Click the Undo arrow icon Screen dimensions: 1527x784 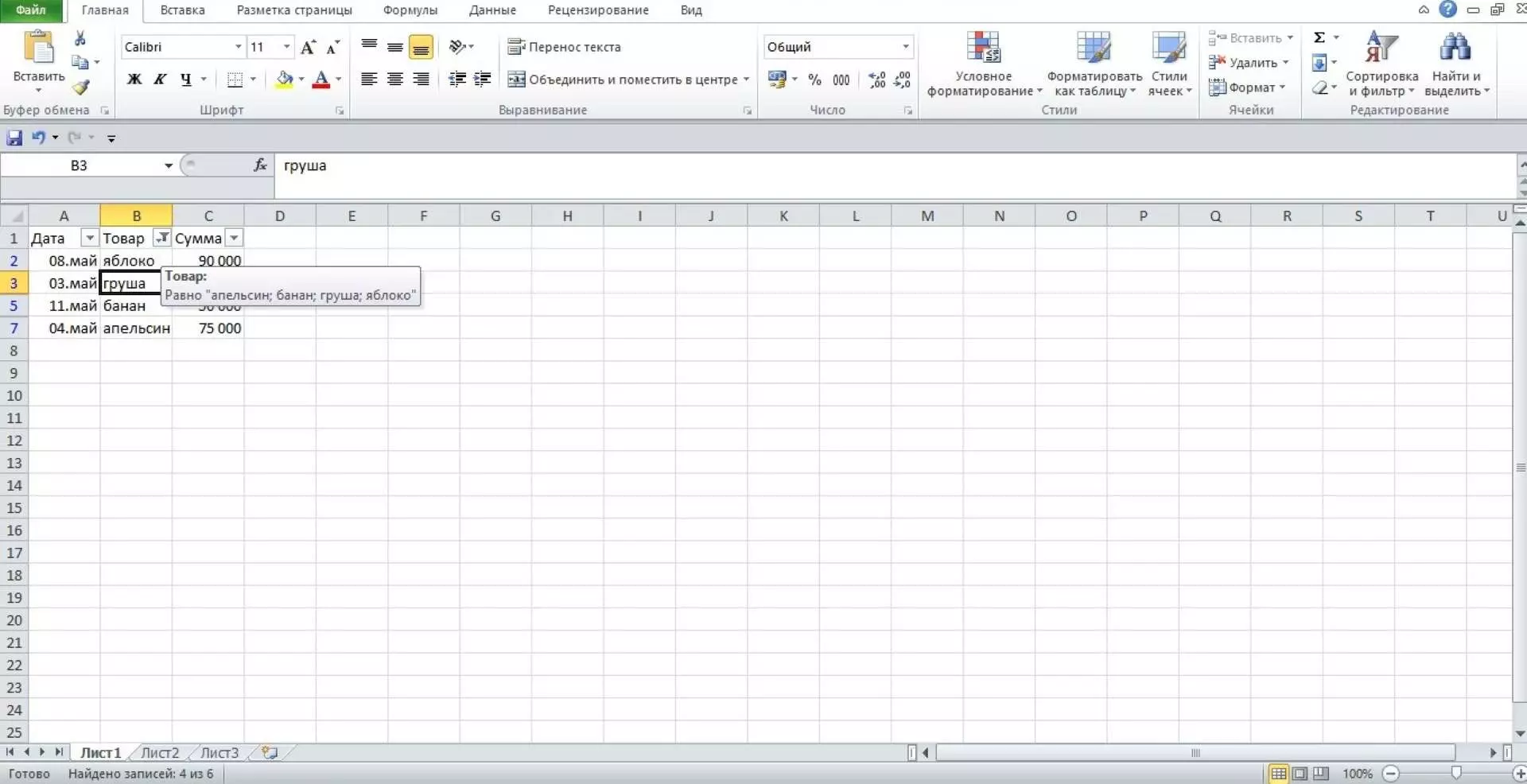click(x=38, y=138)
